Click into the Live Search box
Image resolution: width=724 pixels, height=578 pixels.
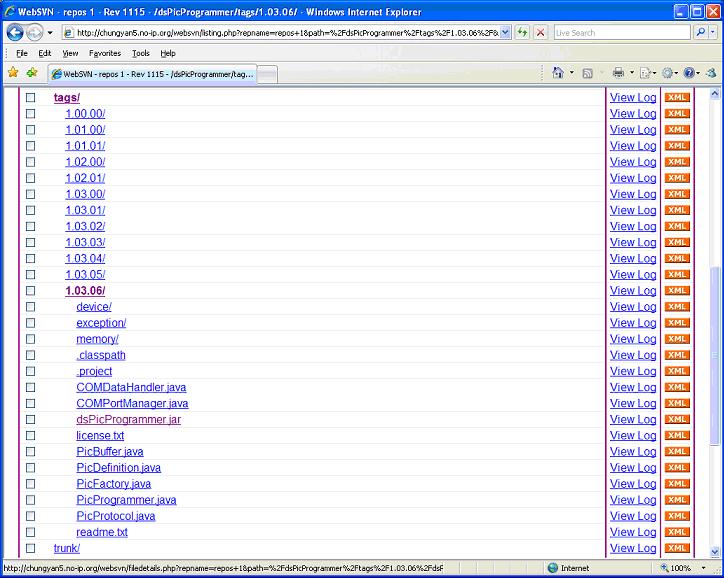[622, 32]
